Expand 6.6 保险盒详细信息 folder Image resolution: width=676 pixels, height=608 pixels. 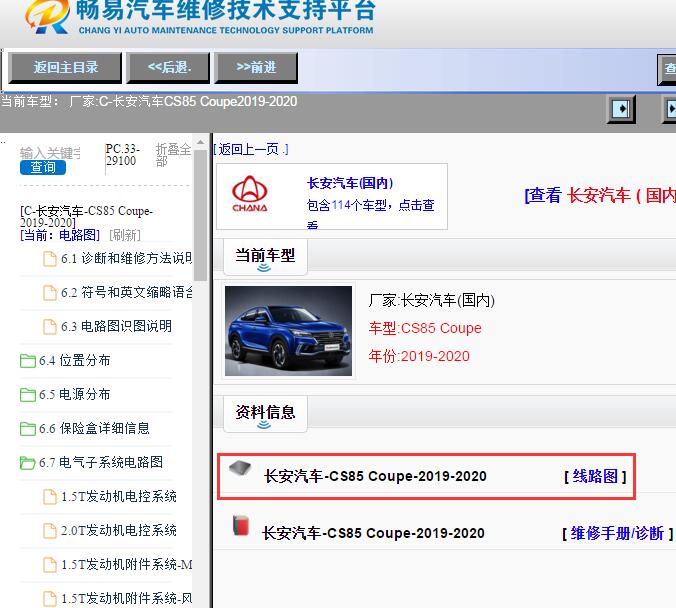[28, 429]
